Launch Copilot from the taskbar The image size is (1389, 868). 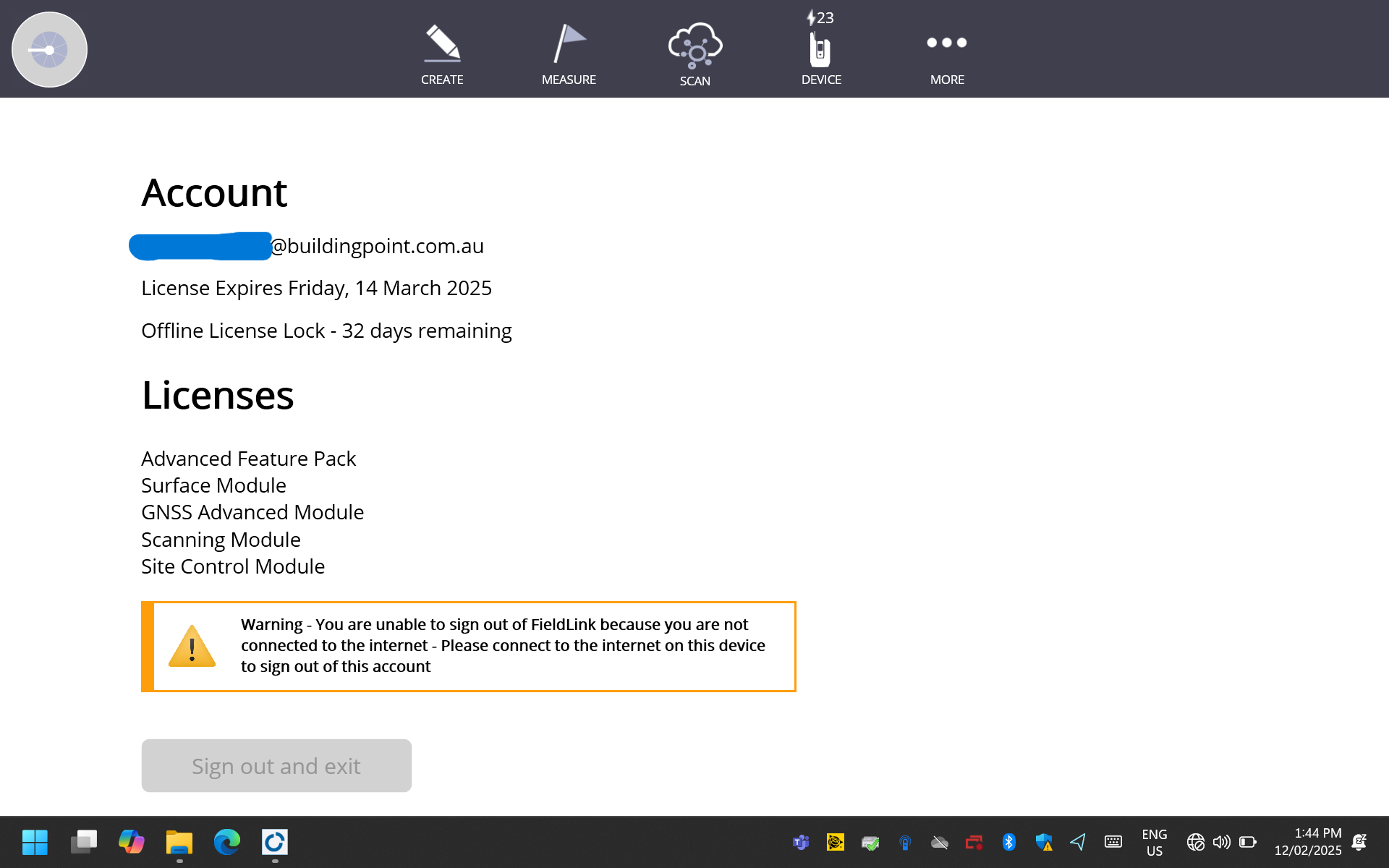click(x=131, y=842)
